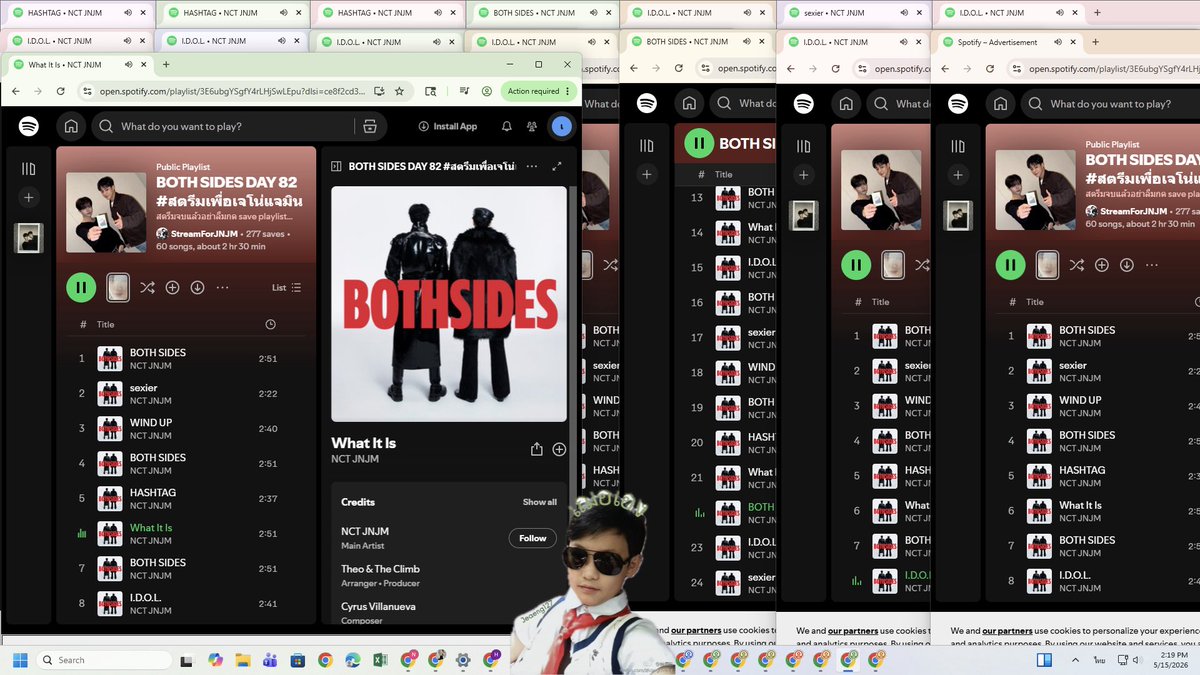Click Theo & The Climb in Credits

pyautogui.click(x=380, y=569)
